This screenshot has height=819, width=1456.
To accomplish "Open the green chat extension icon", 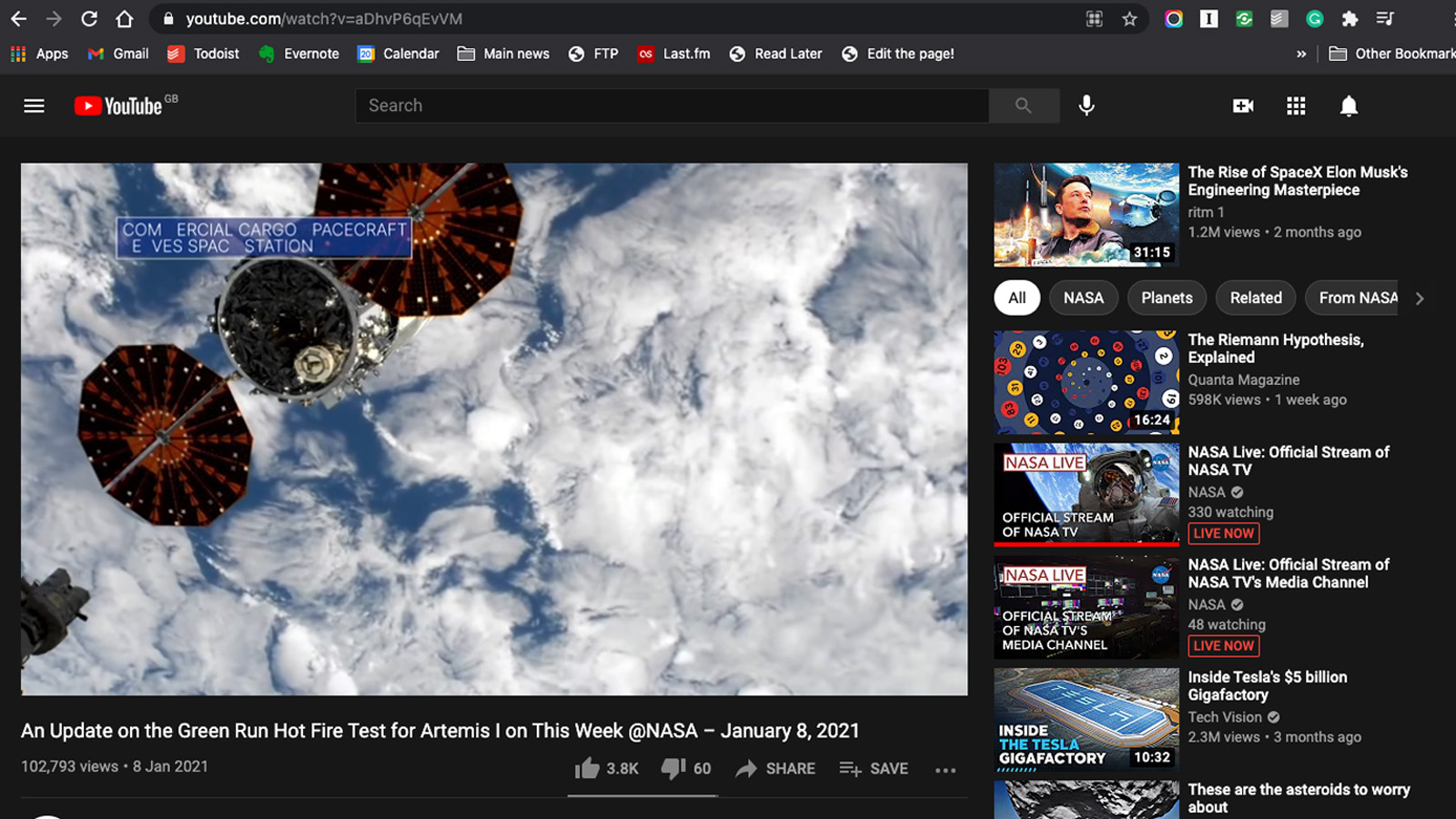I will (x=1244, y=19).
